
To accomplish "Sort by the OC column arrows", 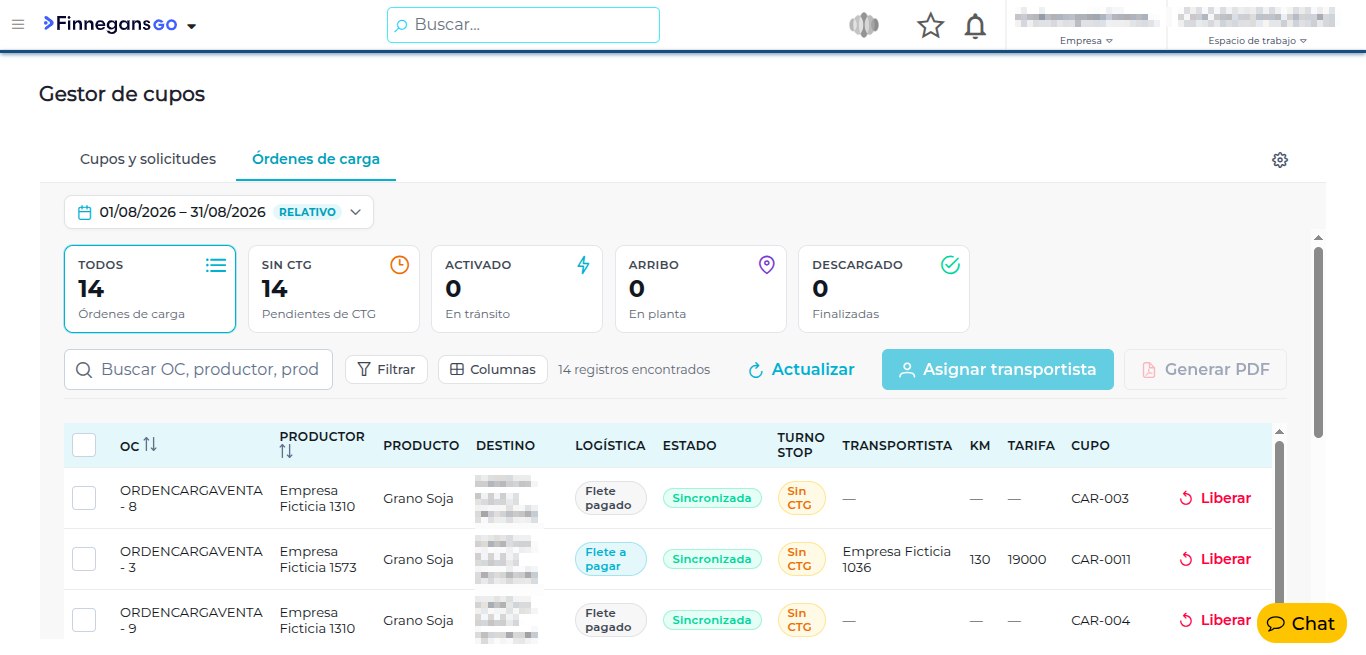I will pos(150,444).
